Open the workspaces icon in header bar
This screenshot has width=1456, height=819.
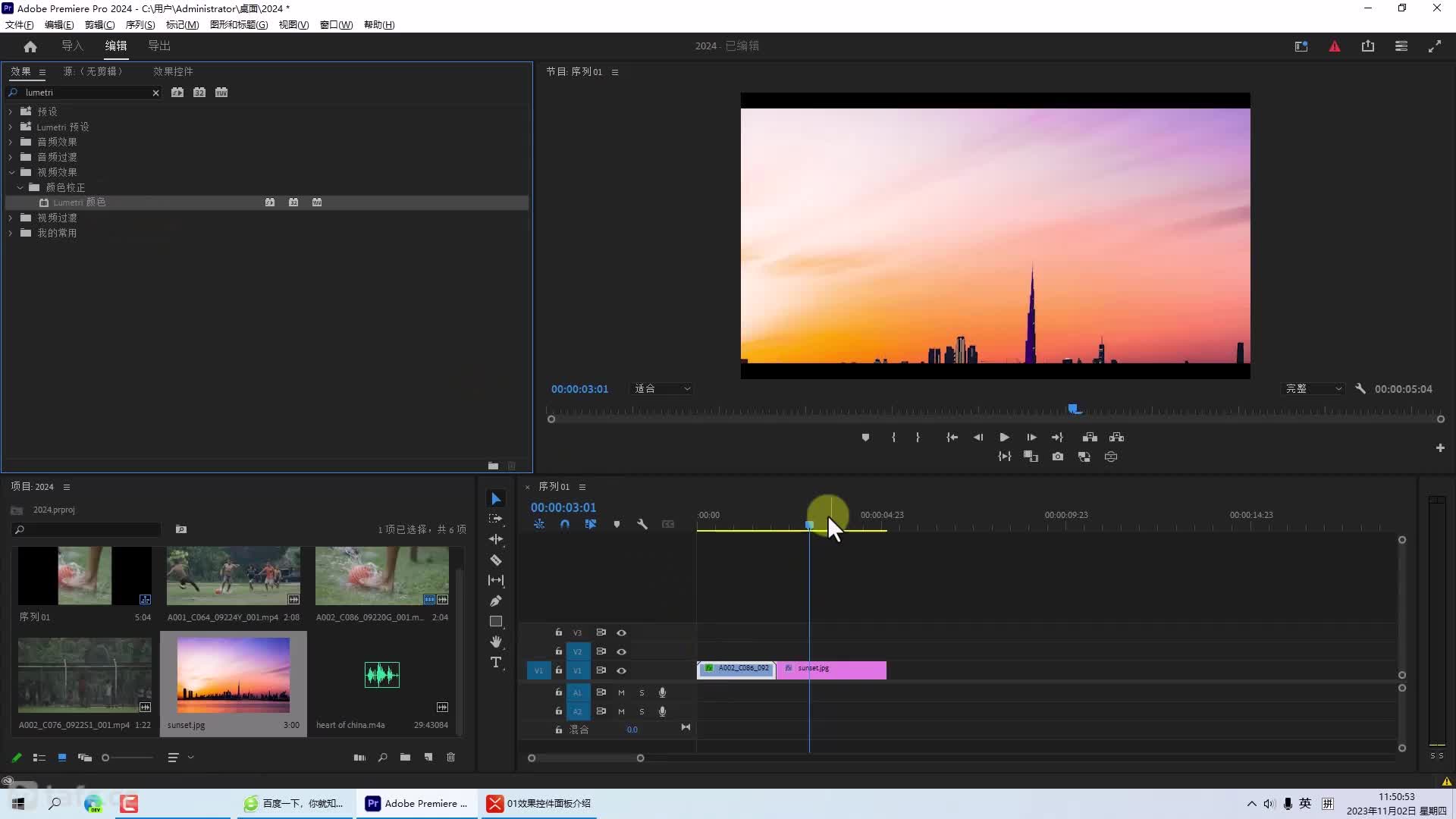coord(1301,46)
